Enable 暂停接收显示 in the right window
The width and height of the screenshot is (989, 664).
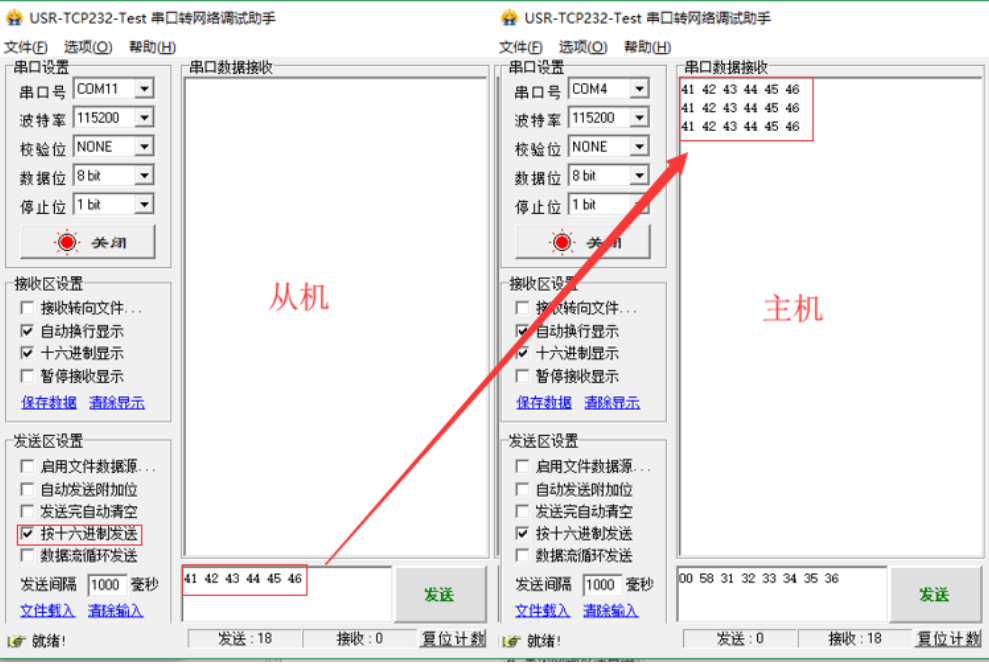click(x=522, y=376)
